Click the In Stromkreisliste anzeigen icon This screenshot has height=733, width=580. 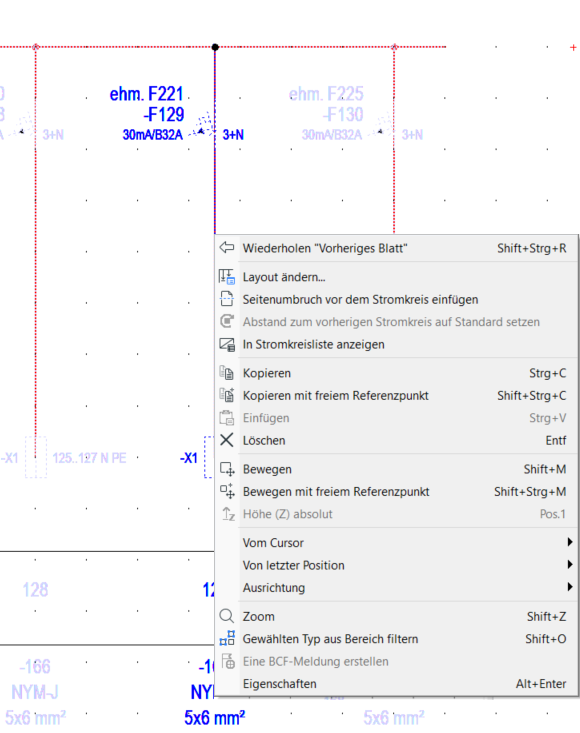227,345
